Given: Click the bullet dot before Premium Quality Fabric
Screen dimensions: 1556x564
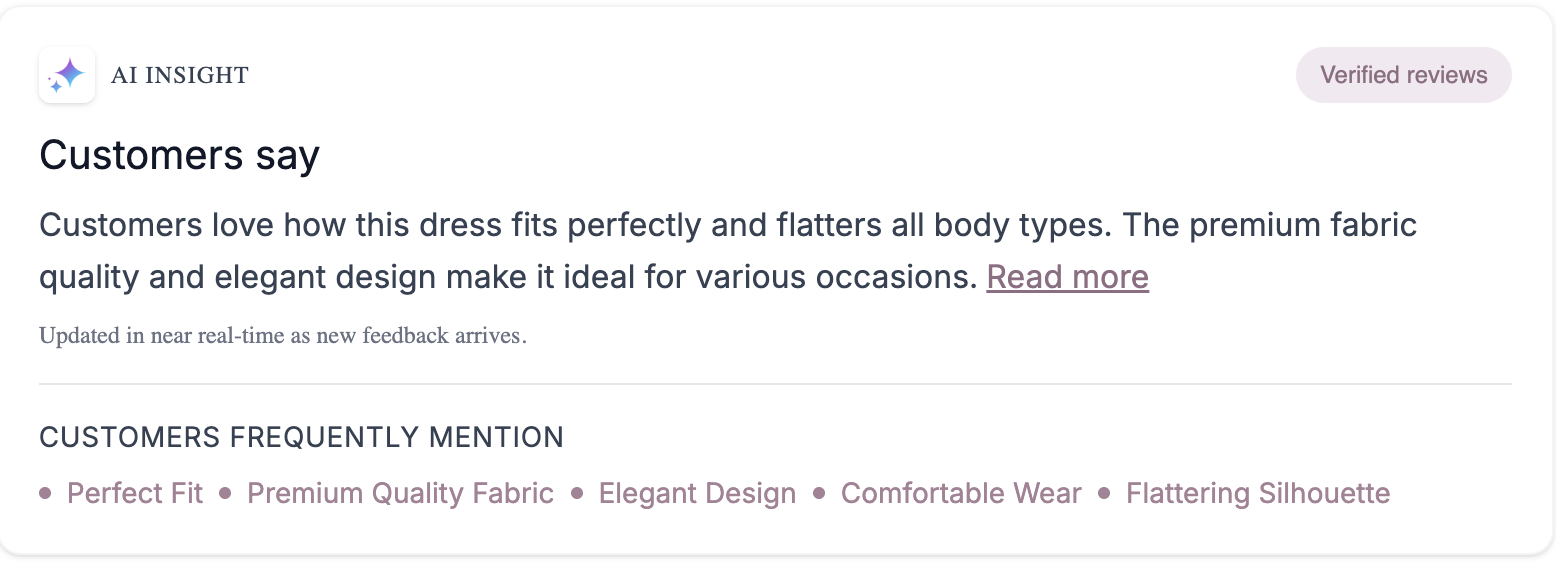Looking at the screenshot, I should (225, 493).
